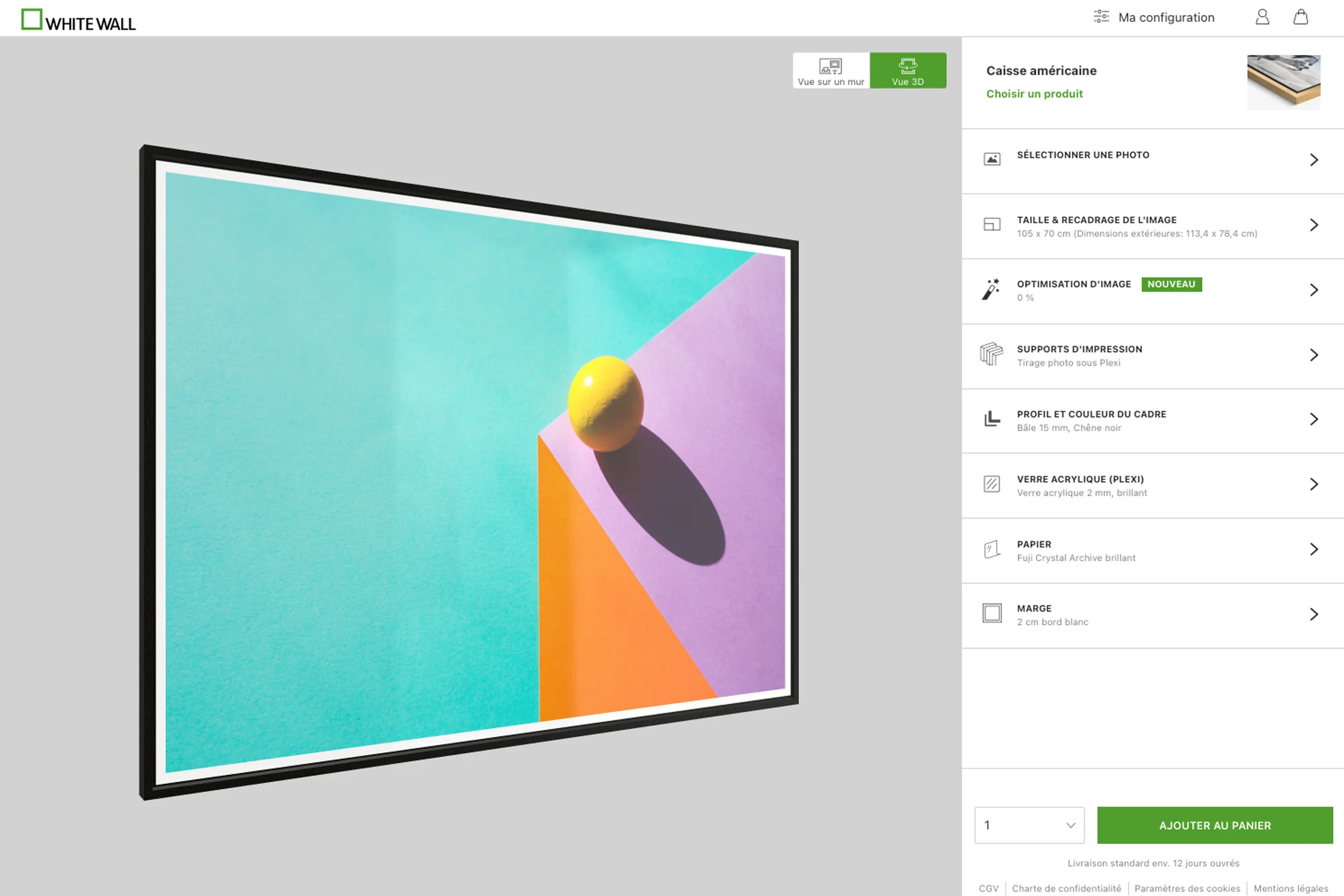Click the photo icon beside Sélectionner une photo
1344x896 pixels.
(991, 160)
